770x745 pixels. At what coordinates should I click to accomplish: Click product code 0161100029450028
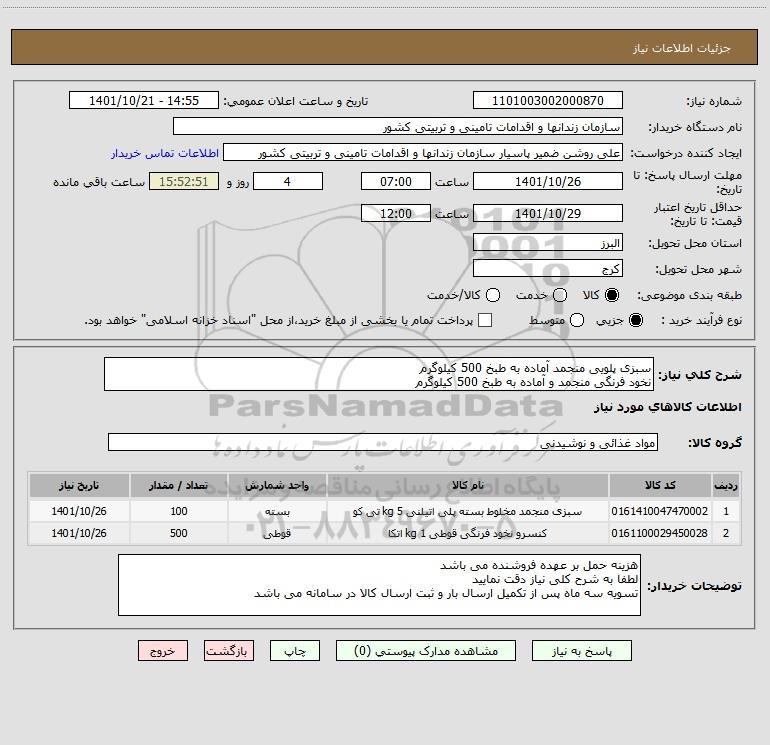tap(660, 533)
